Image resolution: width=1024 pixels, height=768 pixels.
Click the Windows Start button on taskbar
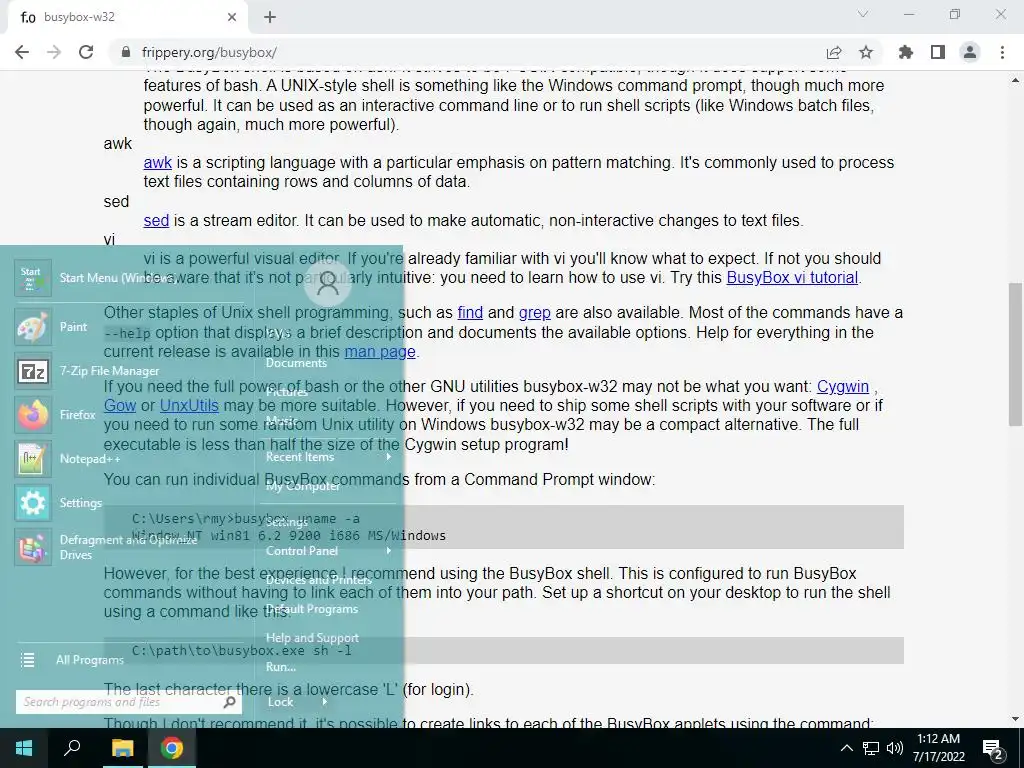[x=24, y=748]
